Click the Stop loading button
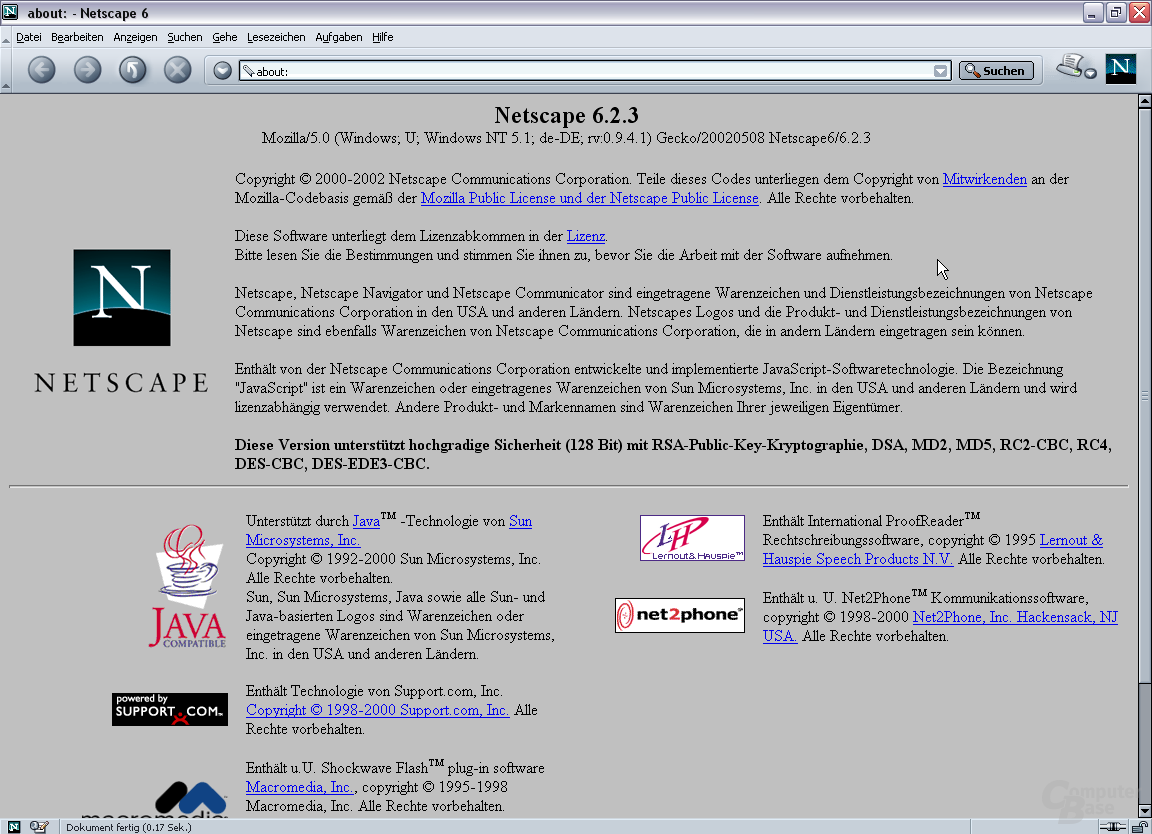The width and height of the screenshot is (1152, 834). tap(177, 70)
